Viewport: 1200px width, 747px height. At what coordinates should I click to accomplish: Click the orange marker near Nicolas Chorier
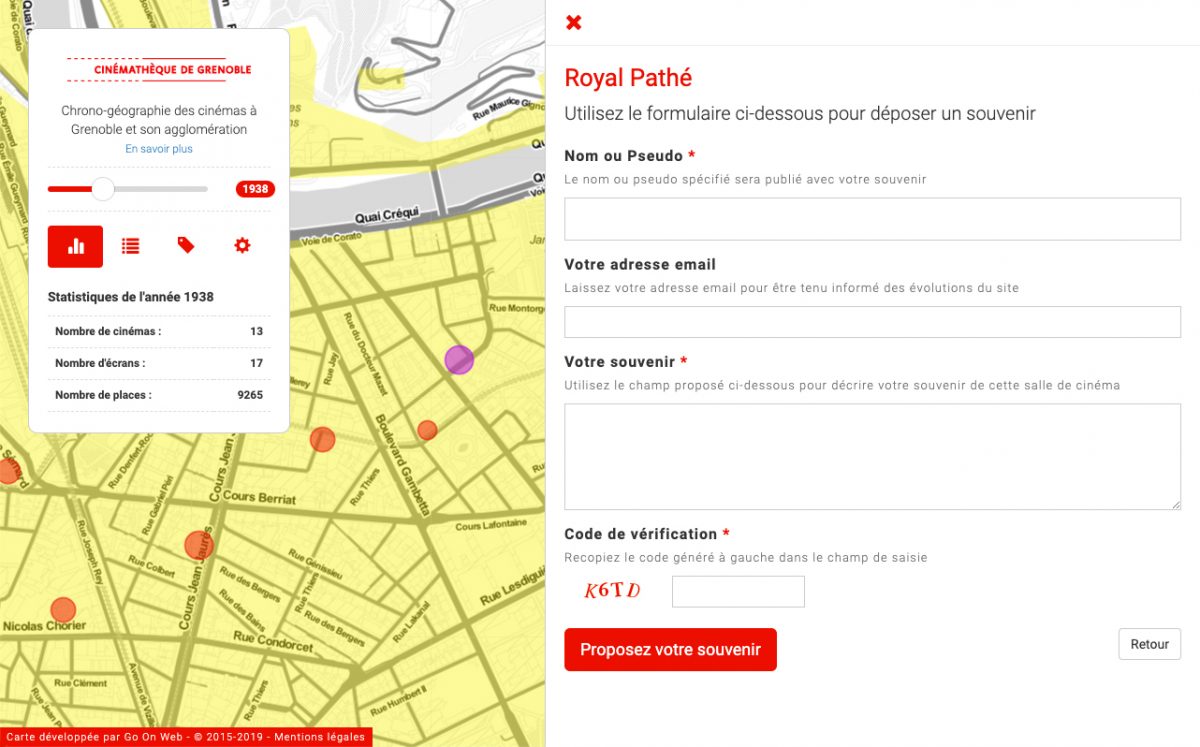point(63,609)
